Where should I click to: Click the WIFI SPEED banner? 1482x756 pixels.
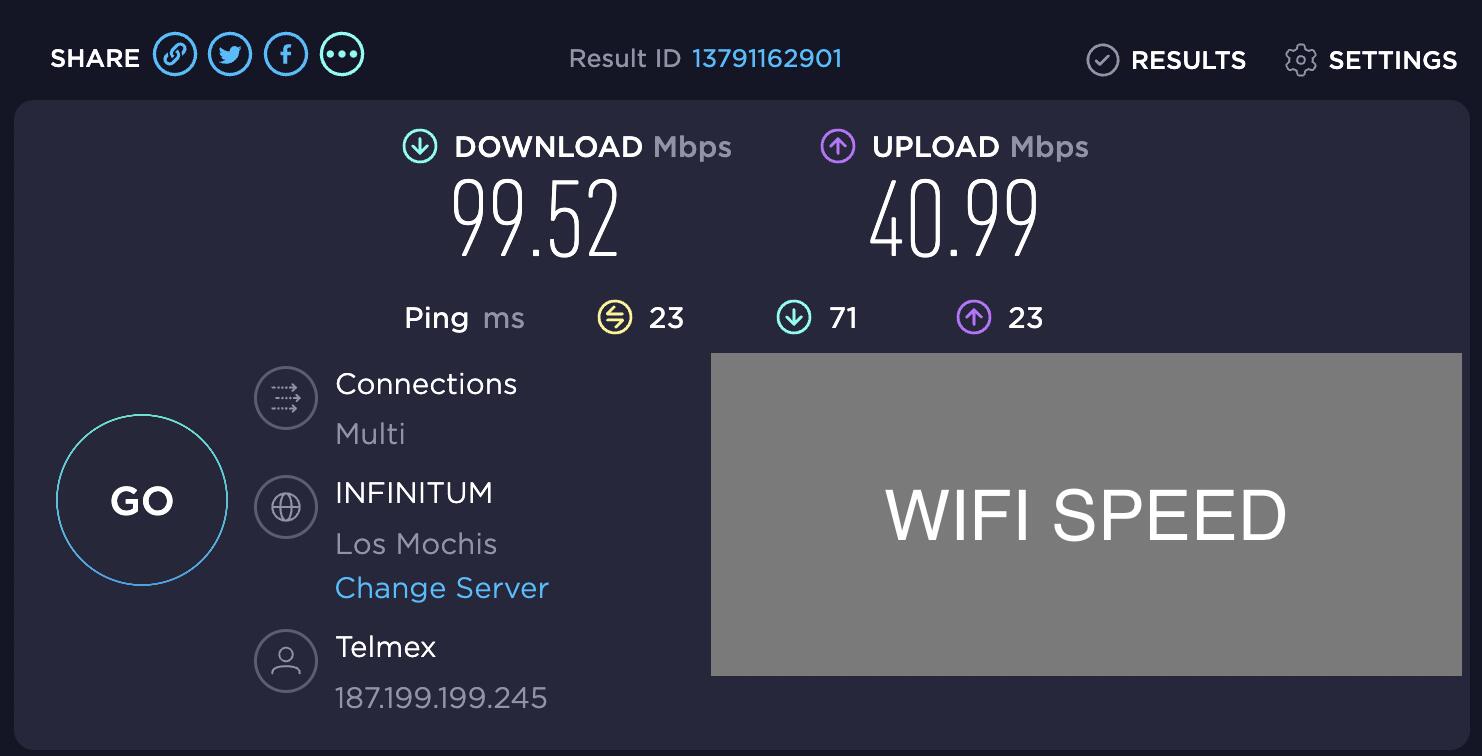click(1086, 514)
